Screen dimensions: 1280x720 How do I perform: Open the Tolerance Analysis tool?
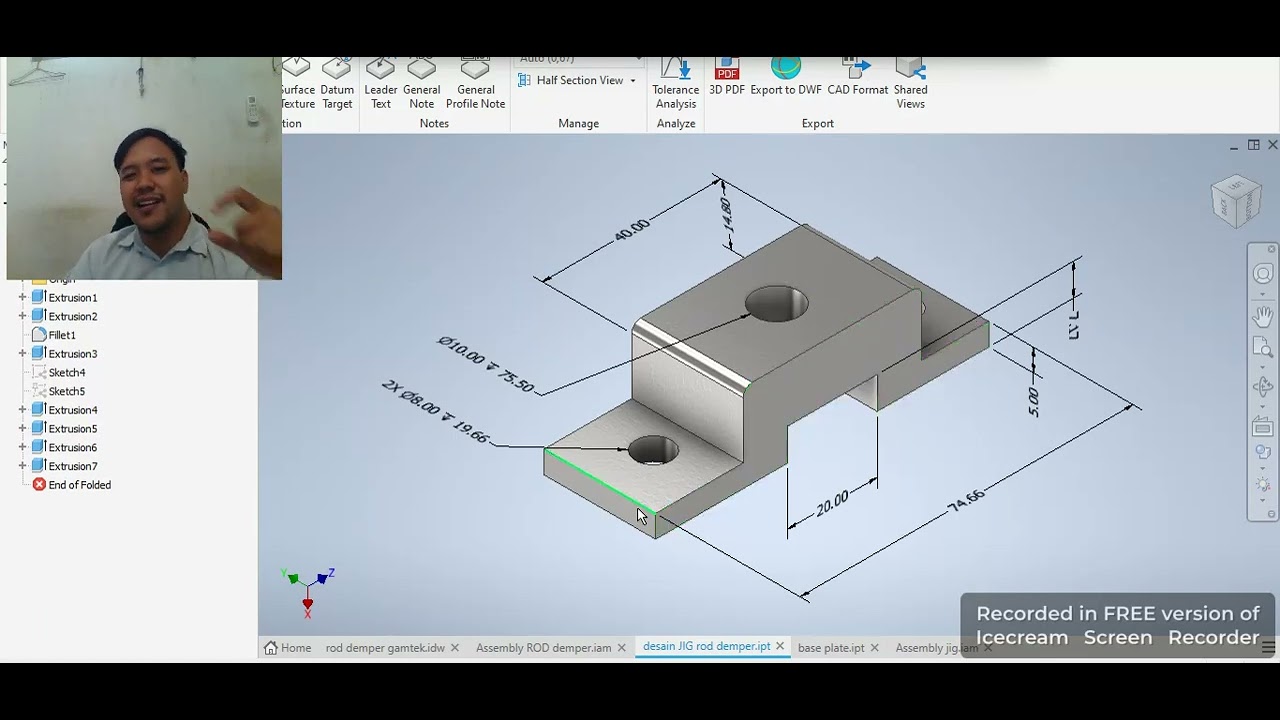(x=676, y=84)
